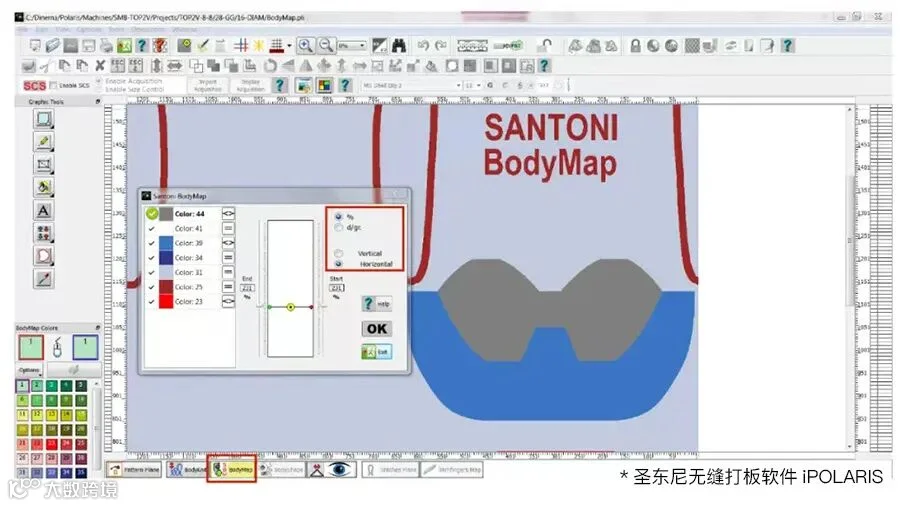Select the Vertical radio button

339,253
